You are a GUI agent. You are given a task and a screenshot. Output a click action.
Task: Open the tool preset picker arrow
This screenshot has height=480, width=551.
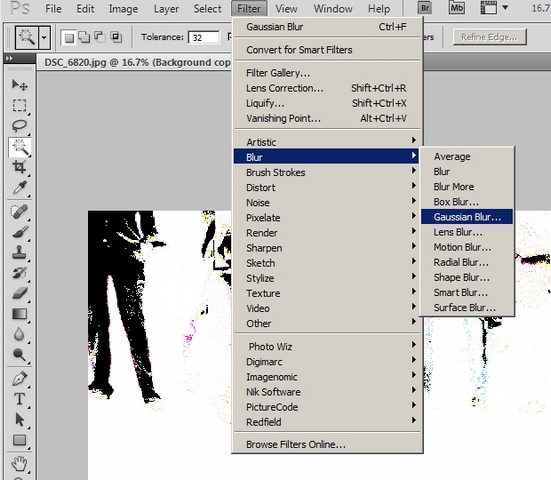coord(44,37)
